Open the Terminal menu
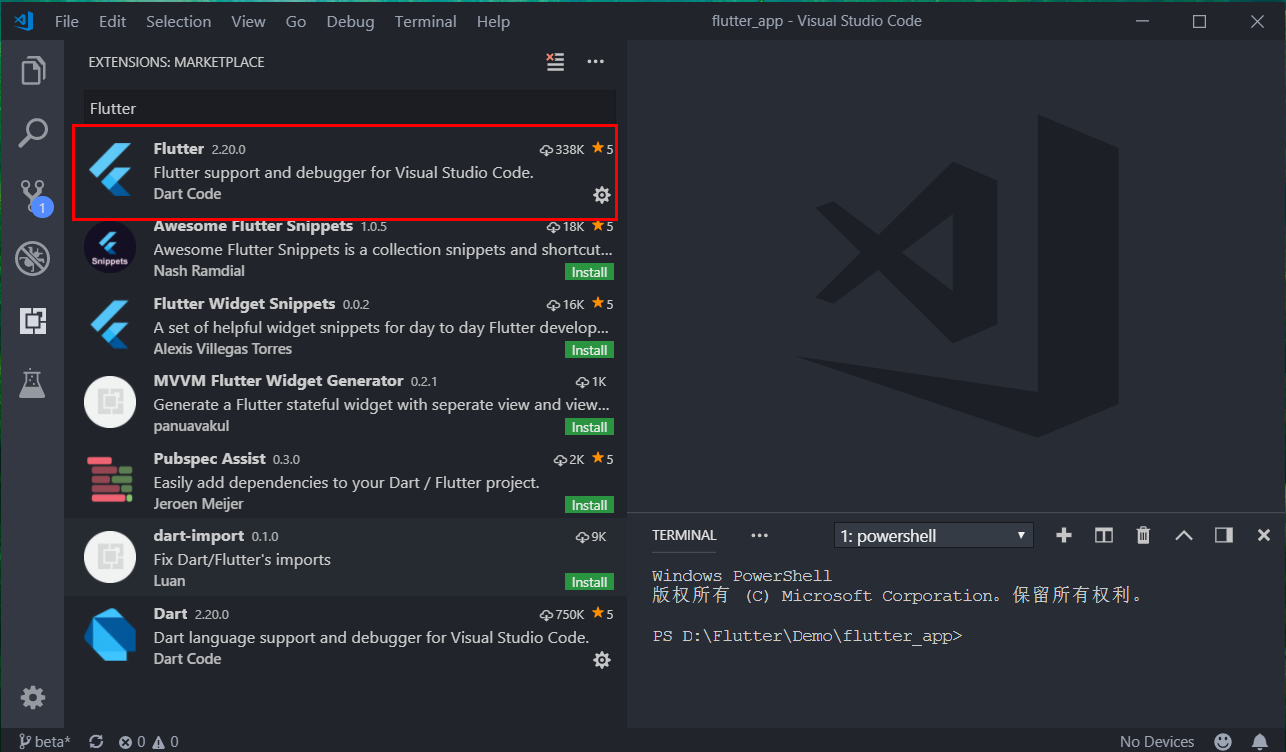Image resolution: width=1286 pixels, height=752 pixels. click(426, 21)
